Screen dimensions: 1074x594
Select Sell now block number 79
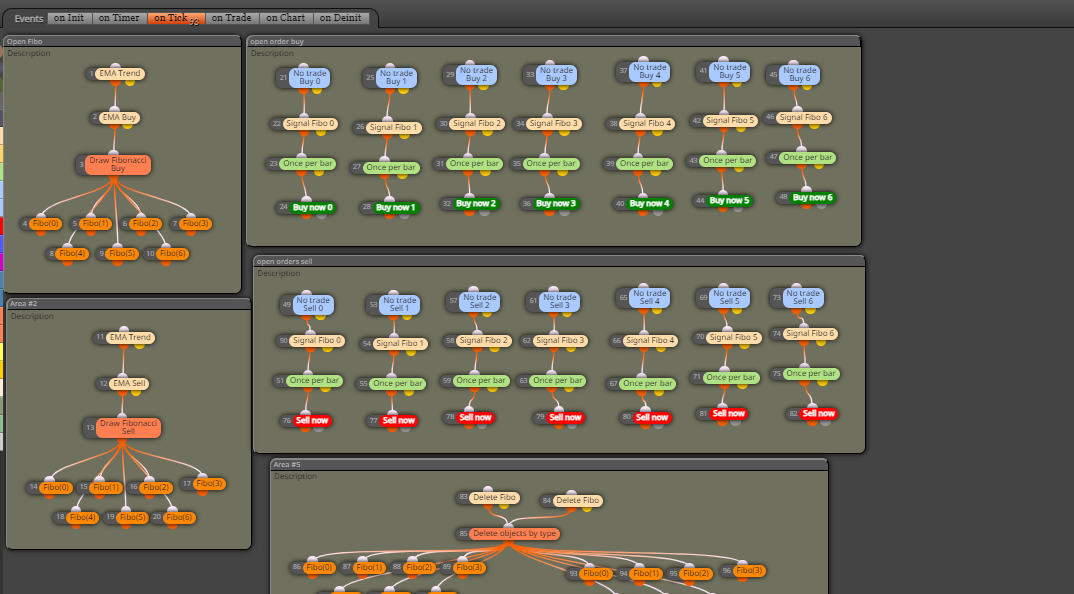coord(565,417)
